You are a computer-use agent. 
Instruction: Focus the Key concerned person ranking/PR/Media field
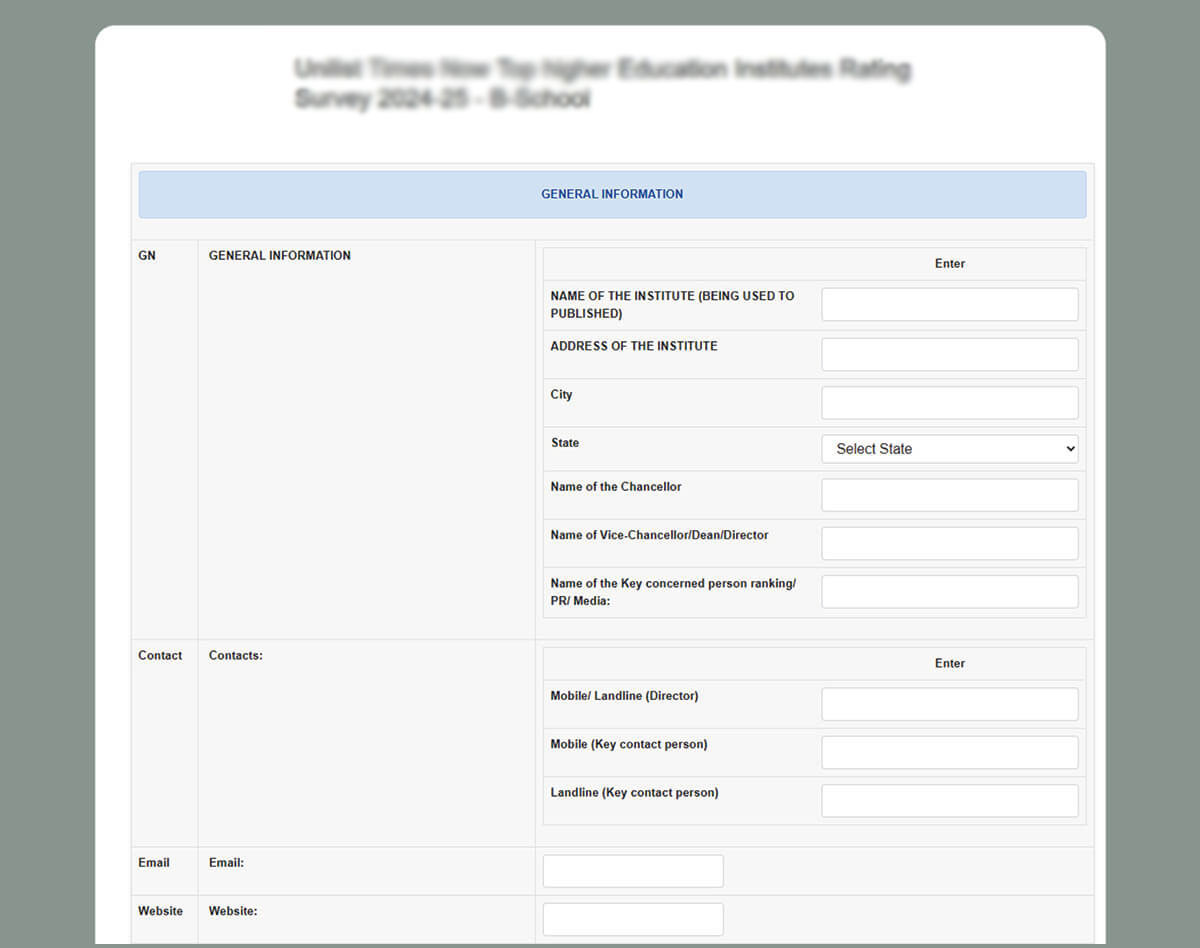point(949,592)
